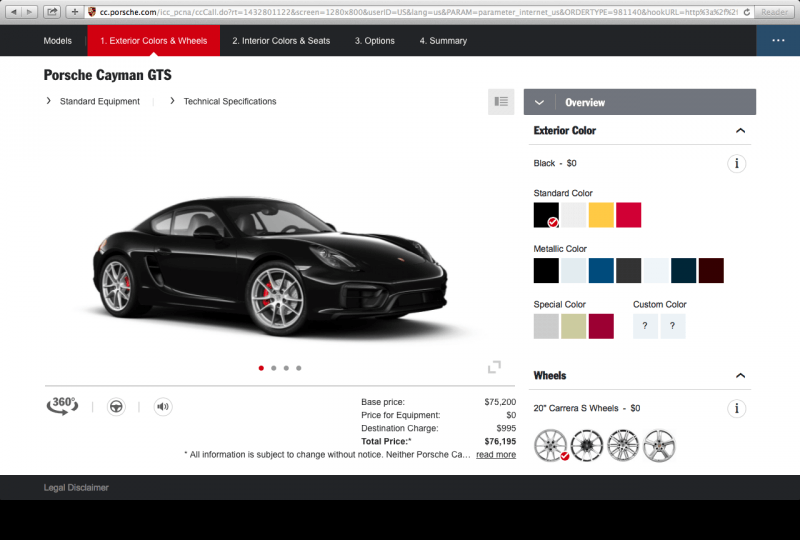Screen dimensions: 800x540
Task: Open the 4. Summary tab
Action: (443, 41)
